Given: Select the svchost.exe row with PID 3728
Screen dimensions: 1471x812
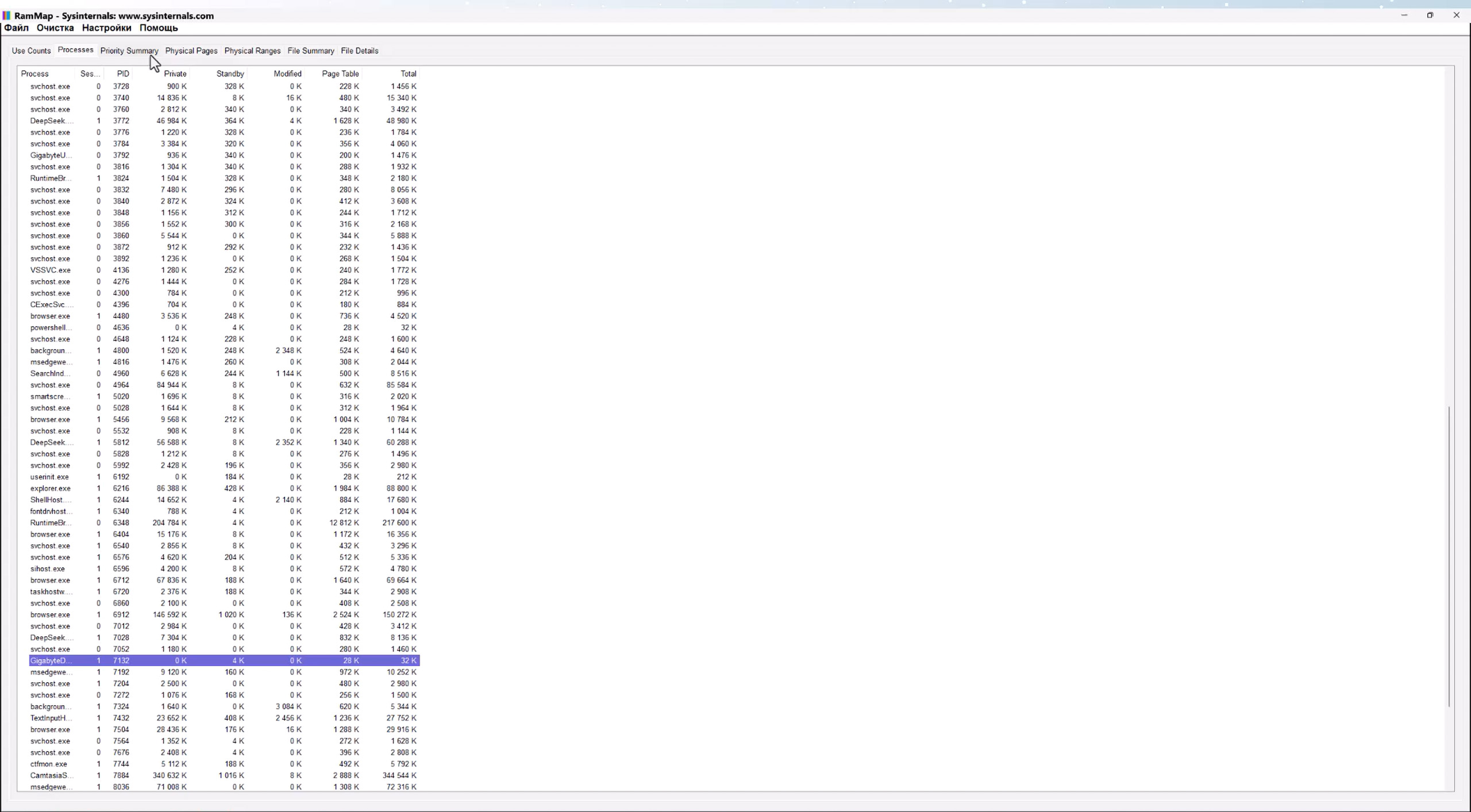Looking at the screenshot, I should point(224,86).
